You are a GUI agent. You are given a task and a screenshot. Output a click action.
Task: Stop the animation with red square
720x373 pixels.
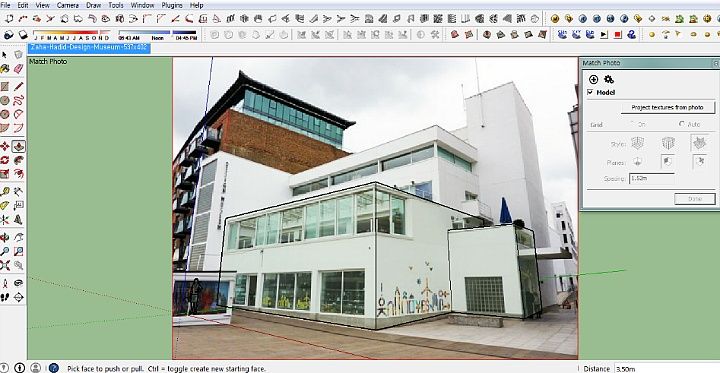pyautogui.click(x=618, y=34)
